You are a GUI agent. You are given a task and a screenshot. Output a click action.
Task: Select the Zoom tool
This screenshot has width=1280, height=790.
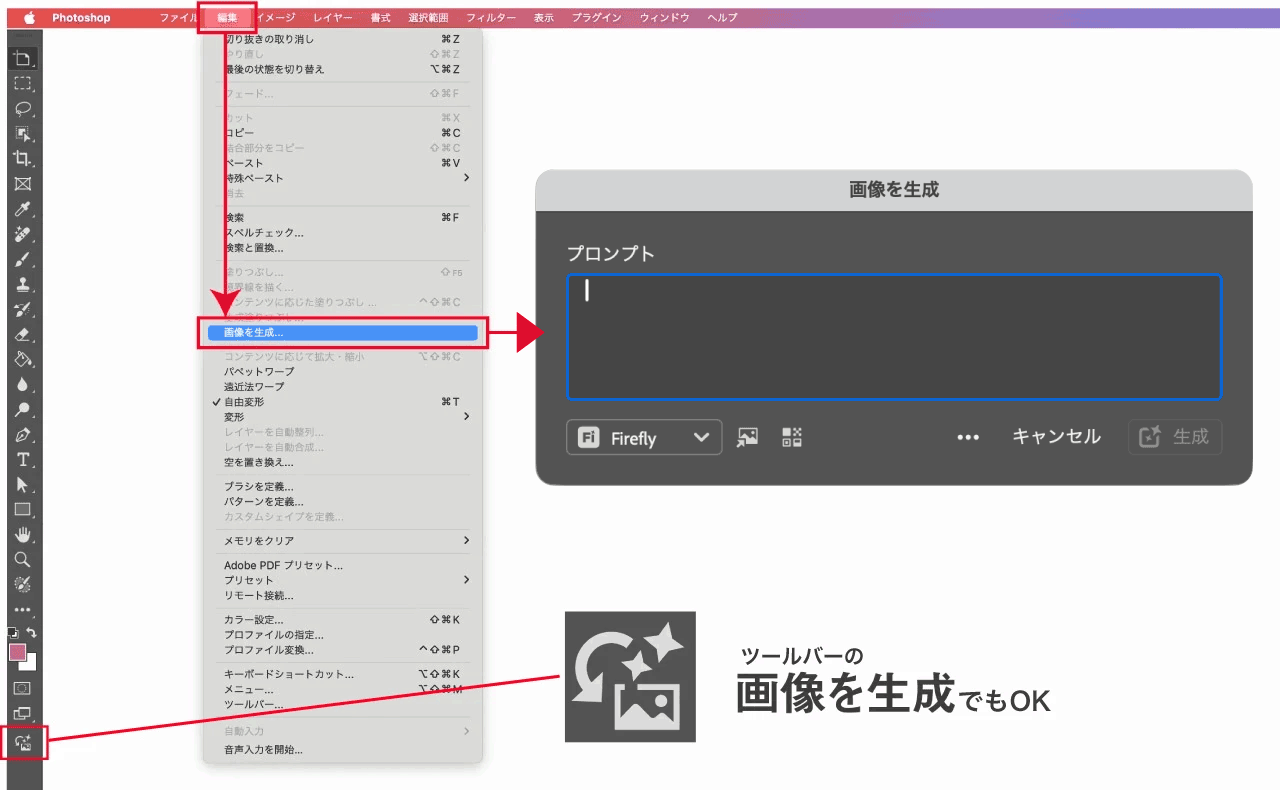click(23, 560)
